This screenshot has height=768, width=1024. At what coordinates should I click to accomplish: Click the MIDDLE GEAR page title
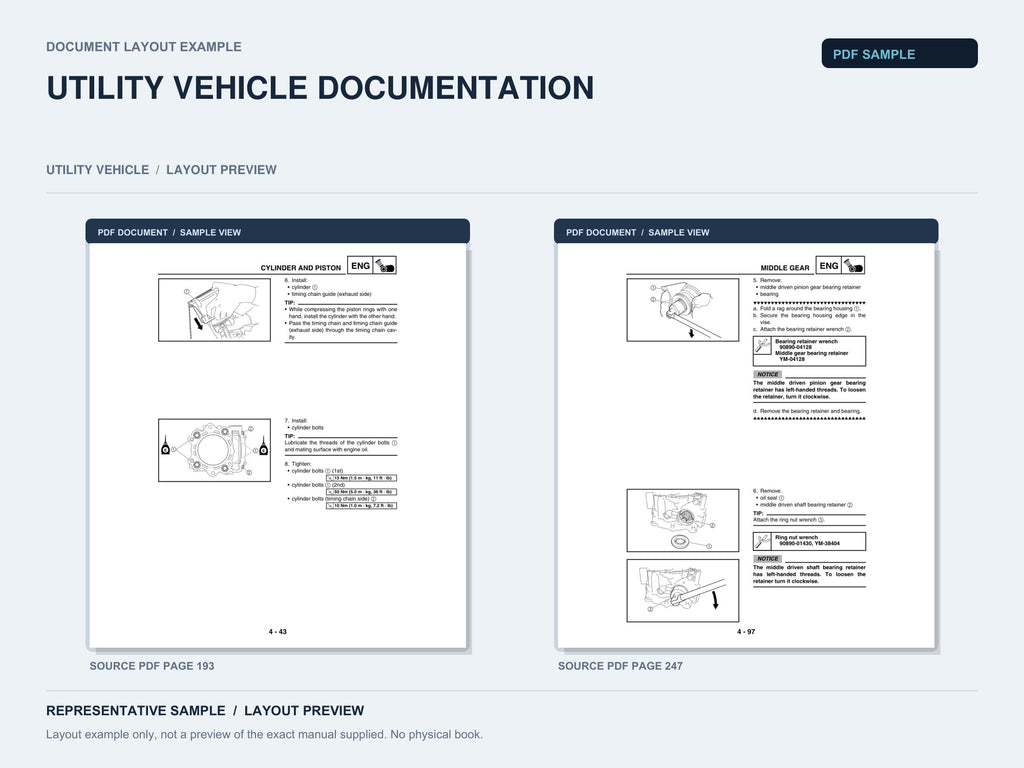(784, 268)
